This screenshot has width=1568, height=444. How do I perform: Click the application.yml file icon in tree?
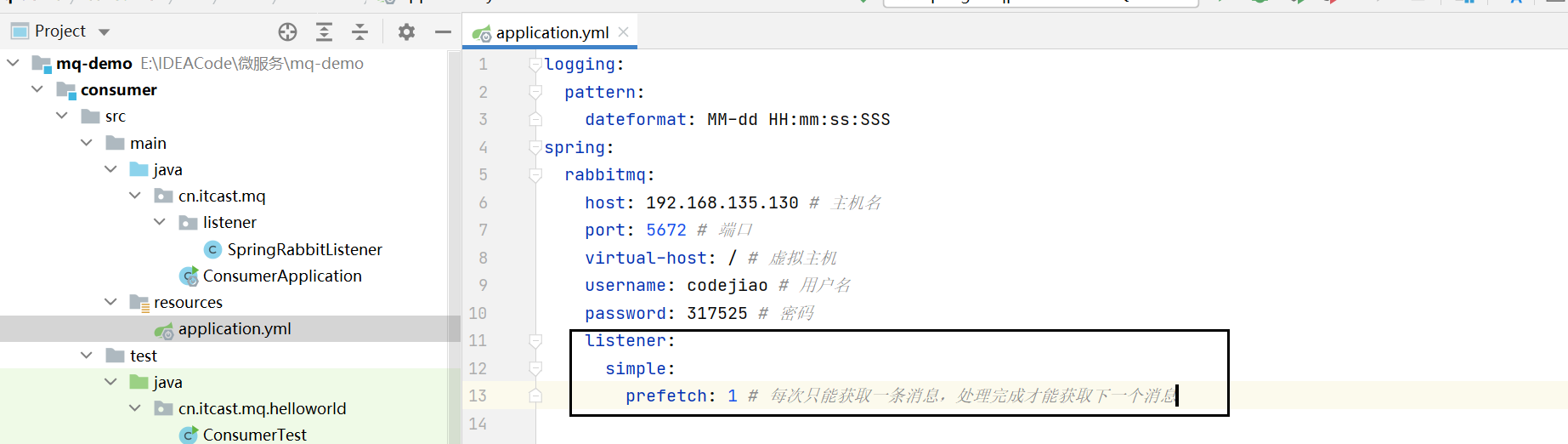165,329
